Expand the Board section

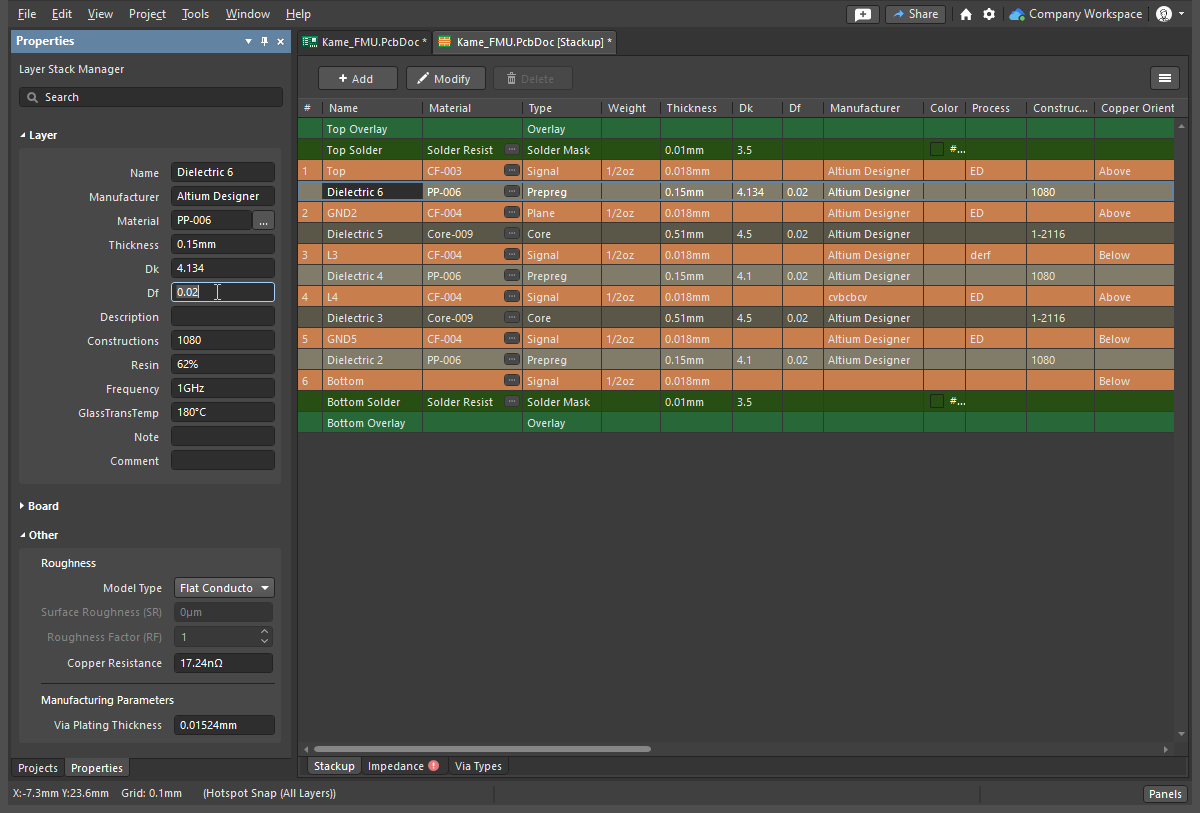(42, 506)
